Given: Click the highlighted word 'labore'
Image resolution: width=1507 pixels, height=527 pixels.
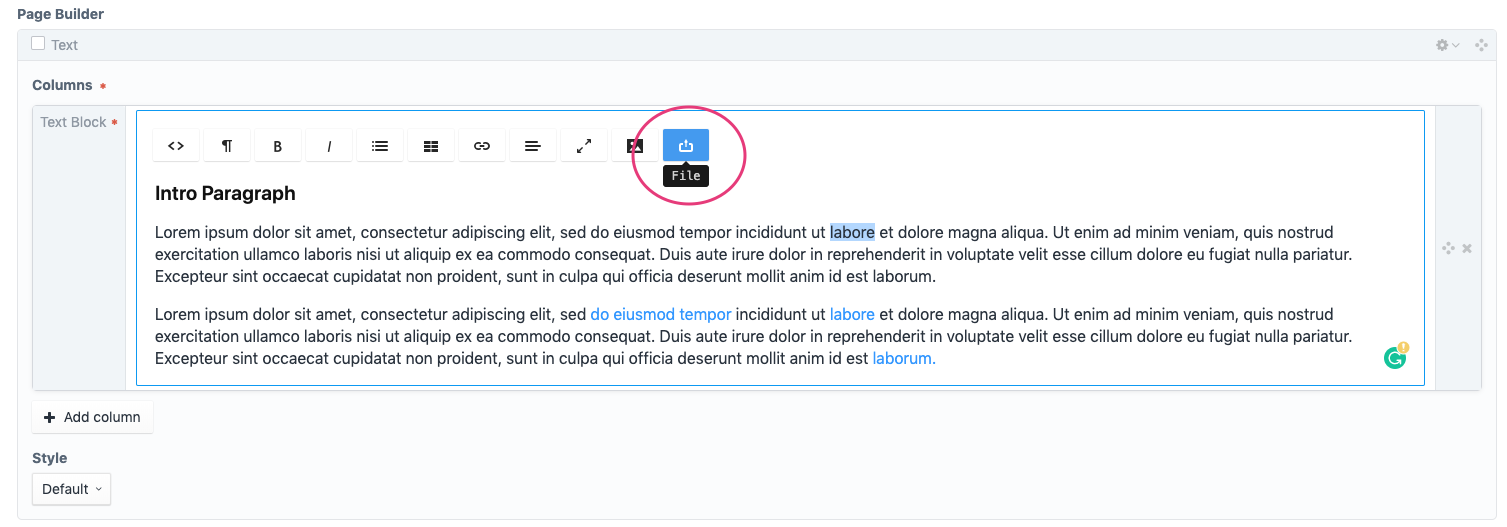Looking at the screenshot, I should click(852, 232).
